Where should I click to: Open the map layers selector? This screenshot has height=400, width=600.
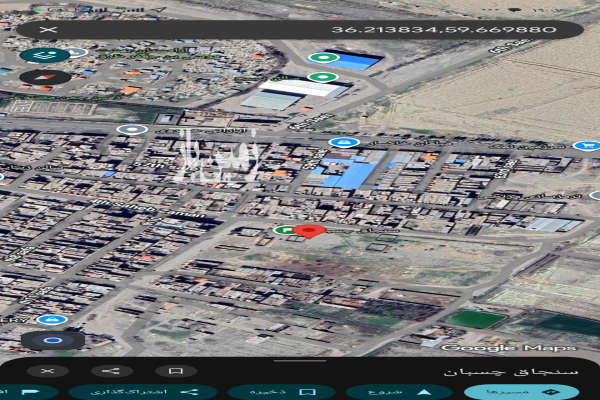44,55
